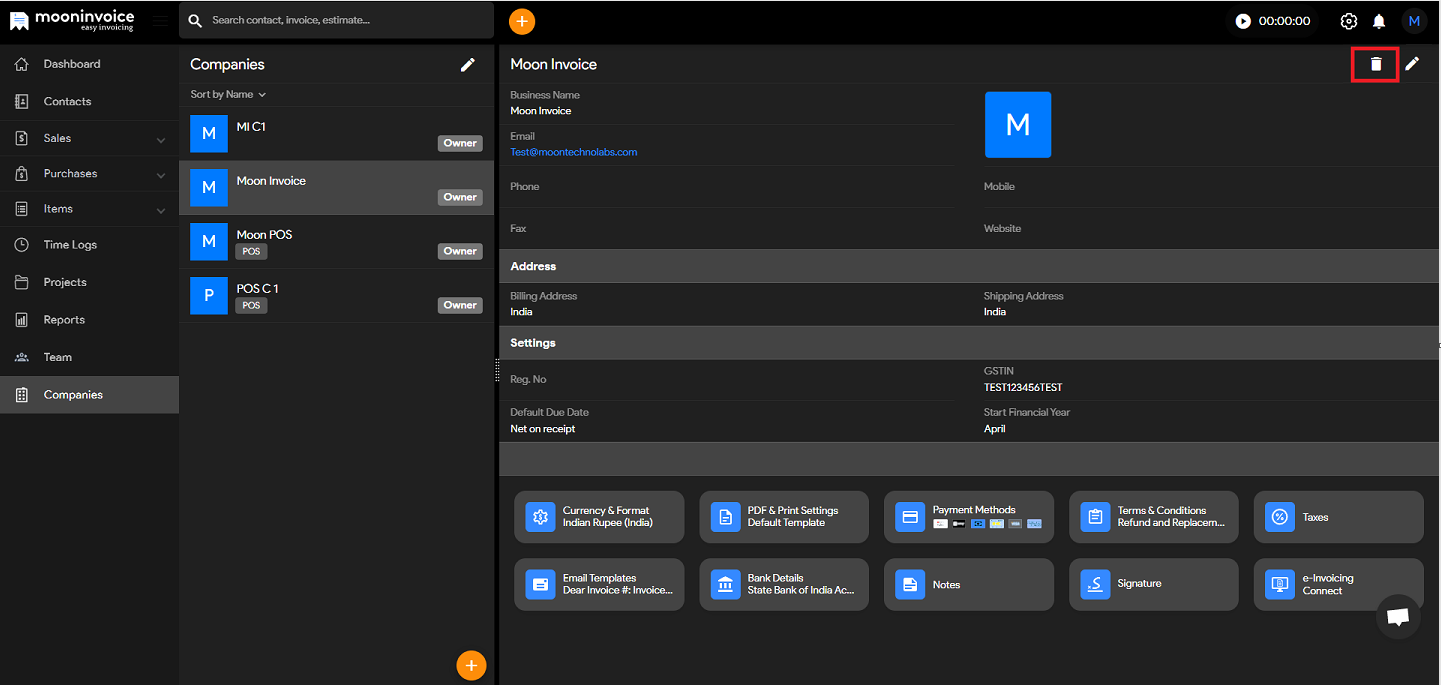
Task: Click the orange plus button in top bar
Action: tap(521, 21)
